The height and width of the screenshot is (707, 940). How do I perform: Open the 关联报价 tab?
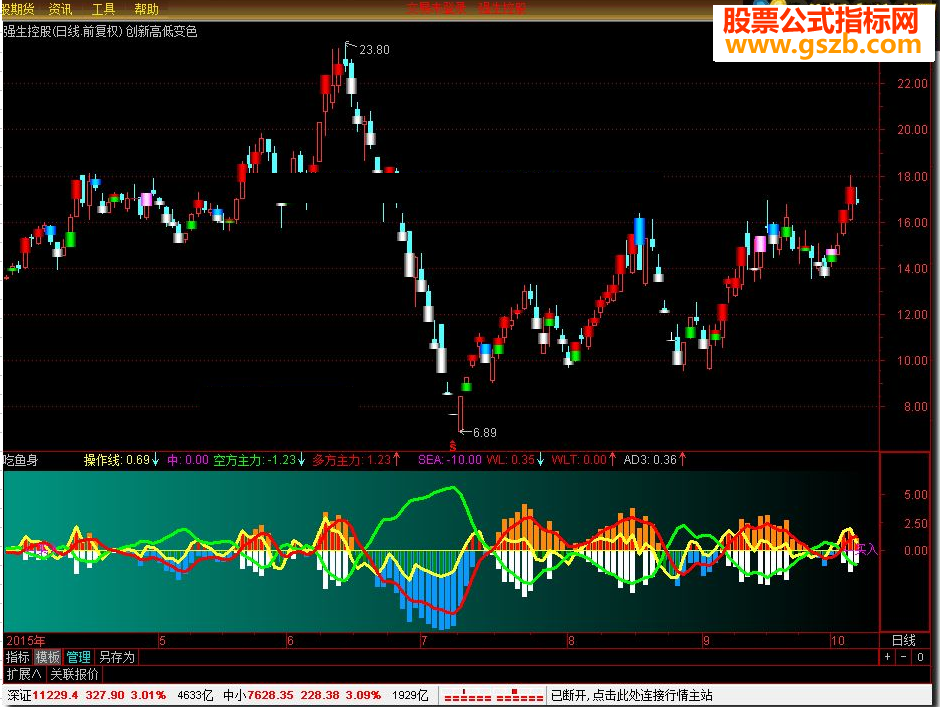point(74,674)
